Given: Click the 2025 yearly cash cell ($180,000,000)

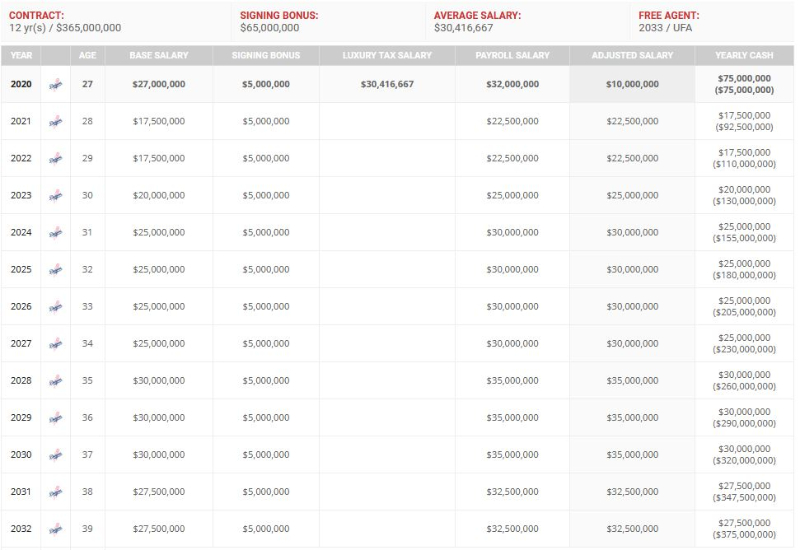Looking at the screenshot, I should [x=744, y=269].
